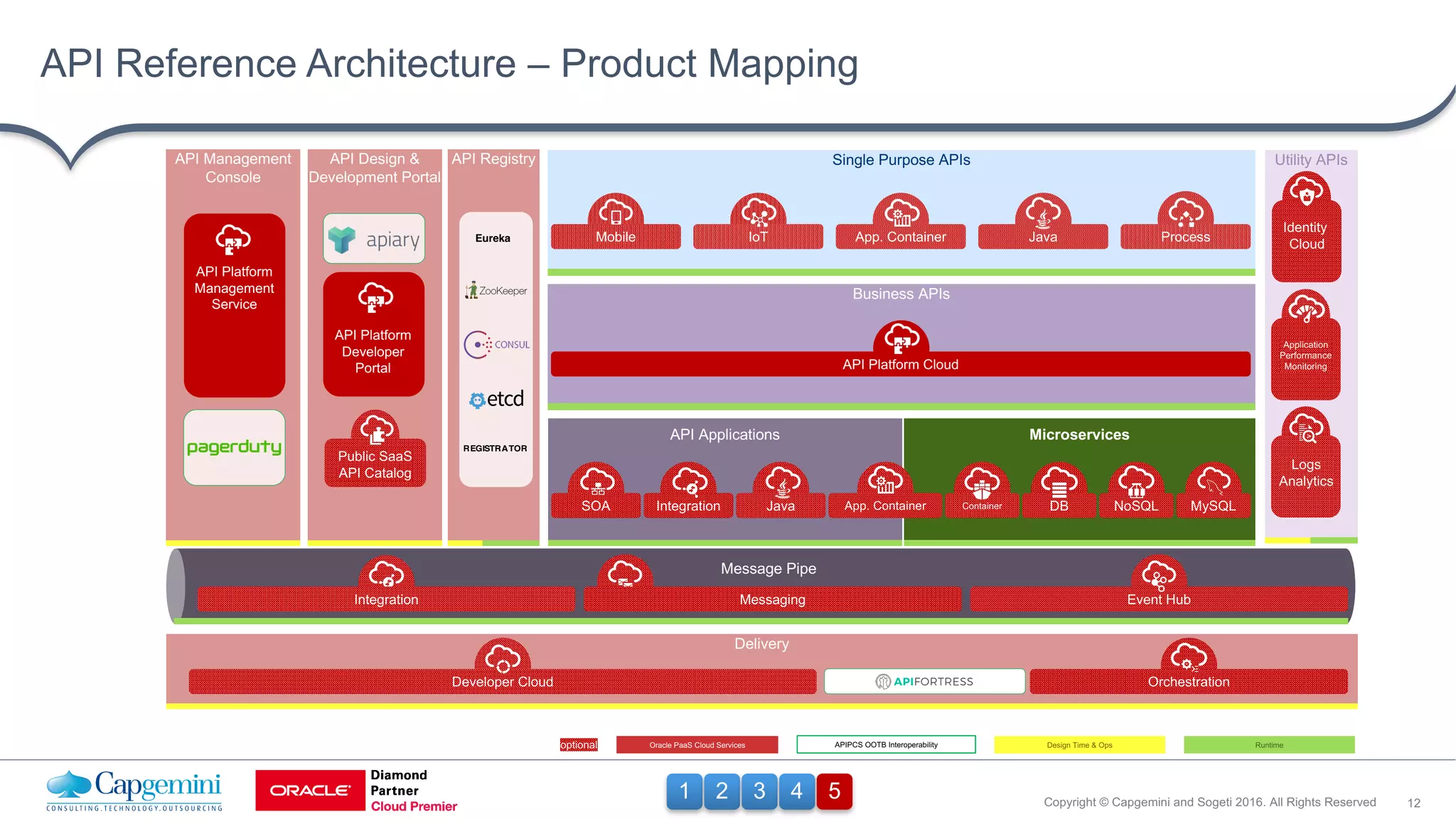Screen dimensions: 1456x819
Task: Click the NoSQL microservices icon
Action: pyautogui.click(x=1136, y=483)
